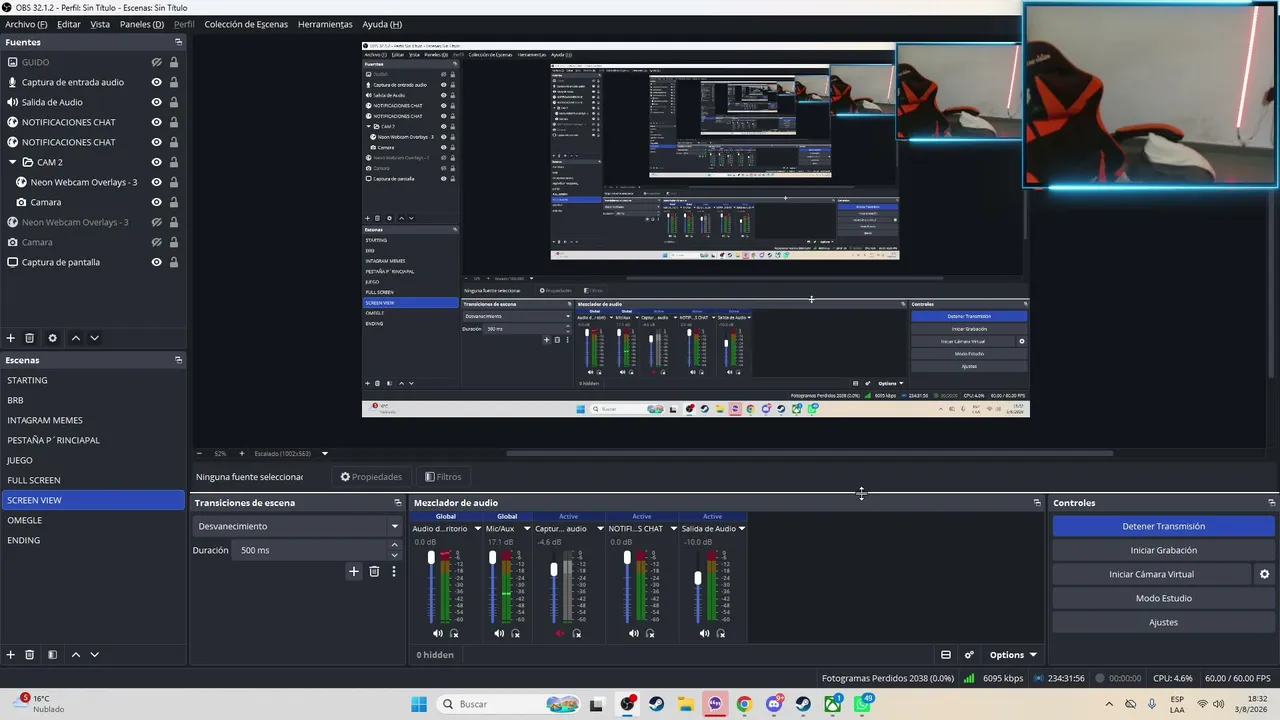This screenshot has height=720, width=1280.
Task: Remove transition with the trash icon
Action: pos(374,571)
